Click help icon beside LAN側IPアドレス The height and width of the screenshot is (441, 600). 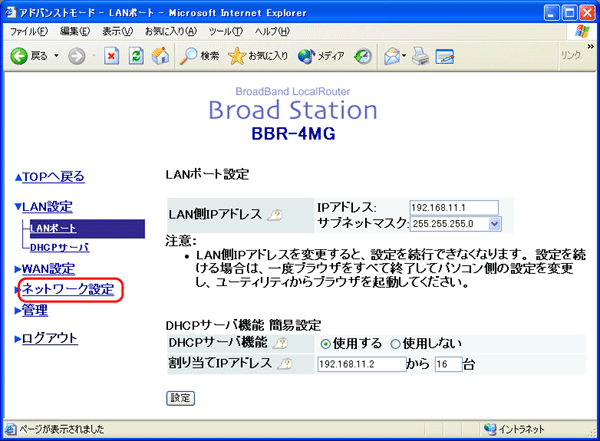tap(275, 216)
